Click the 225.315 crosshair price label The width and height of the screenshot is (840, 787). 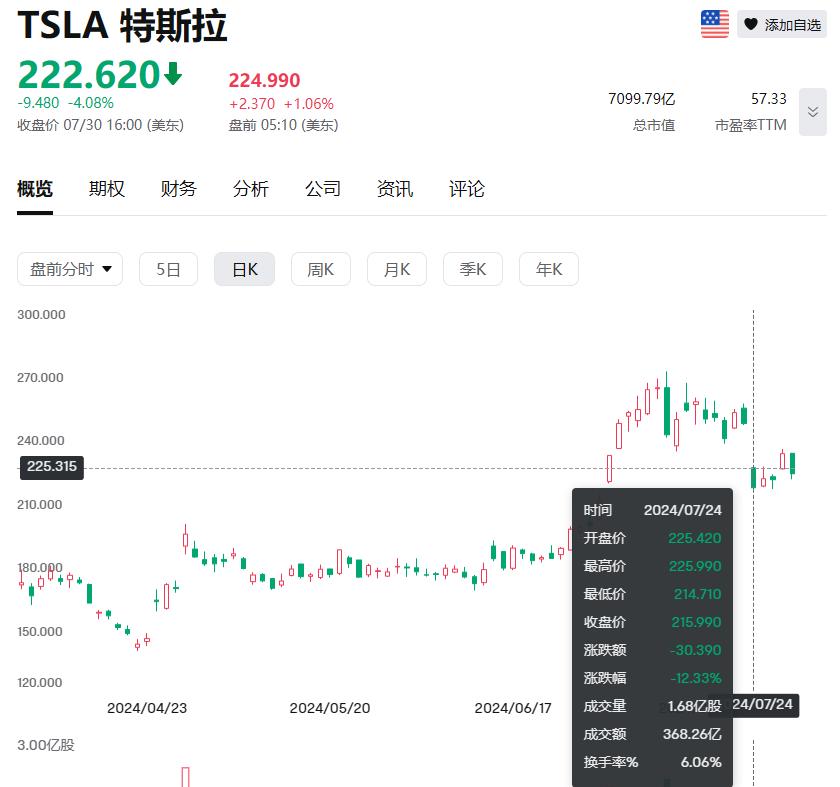pyautogui.click(x=52, y=467)
